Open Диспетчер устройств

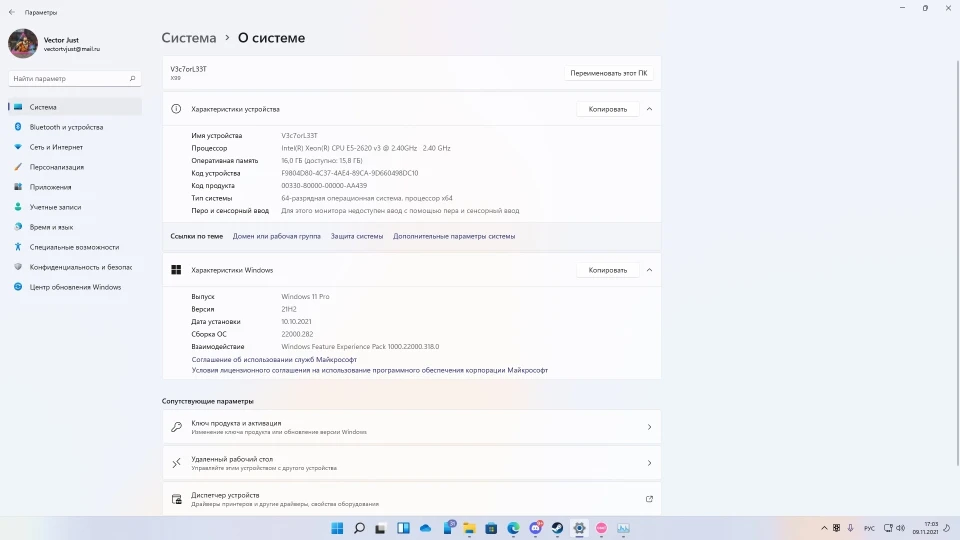click(412, 499)
